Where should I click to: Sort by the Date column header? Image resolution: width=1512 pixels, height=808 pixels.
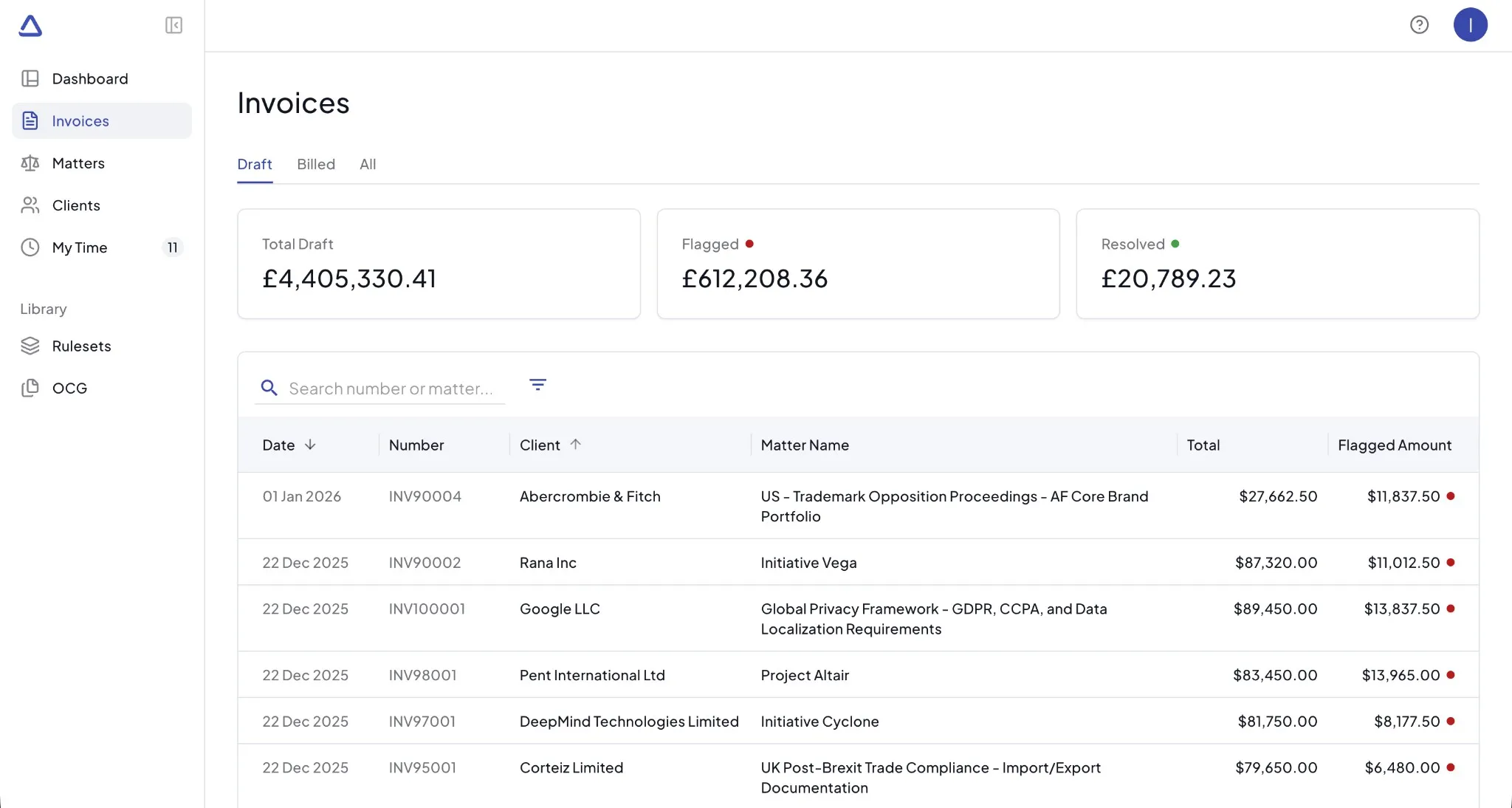[x=278, y=445]
